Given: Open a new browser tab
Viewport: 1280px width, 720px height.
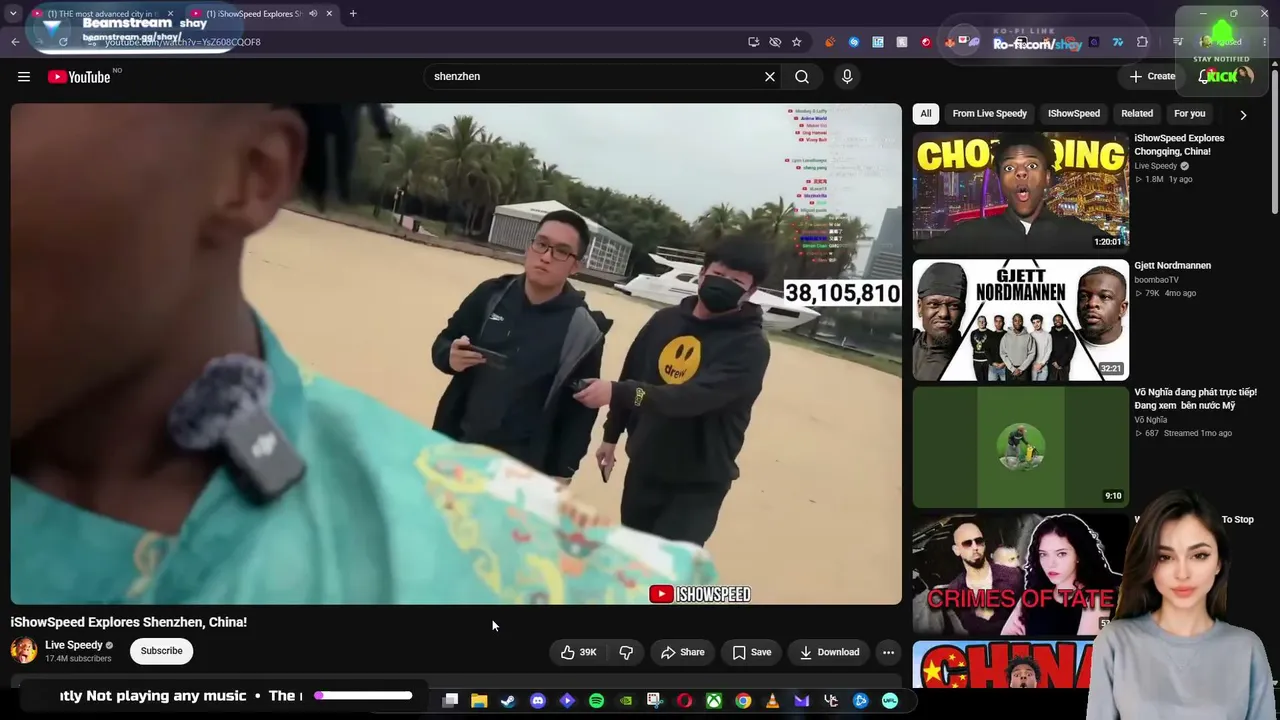Looking at the screenshot, I should pos(353,14).
